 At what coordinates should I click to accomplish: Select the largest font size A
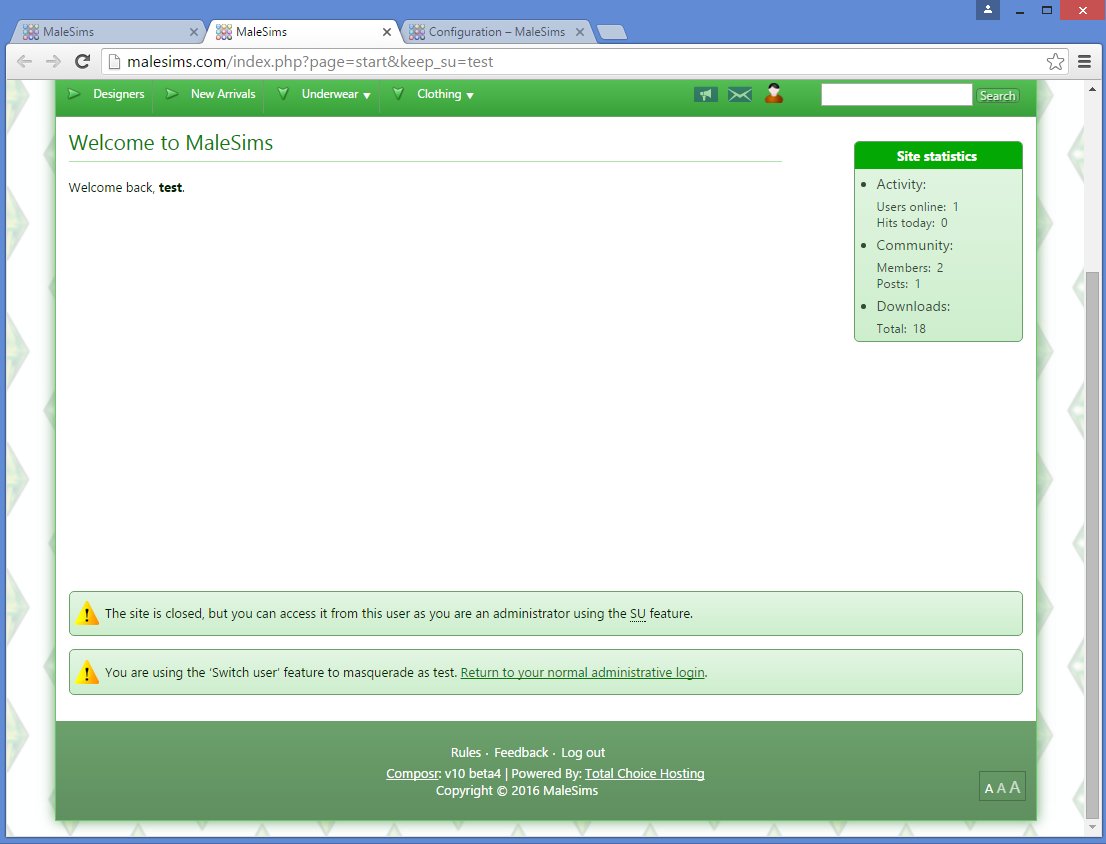1014,787
